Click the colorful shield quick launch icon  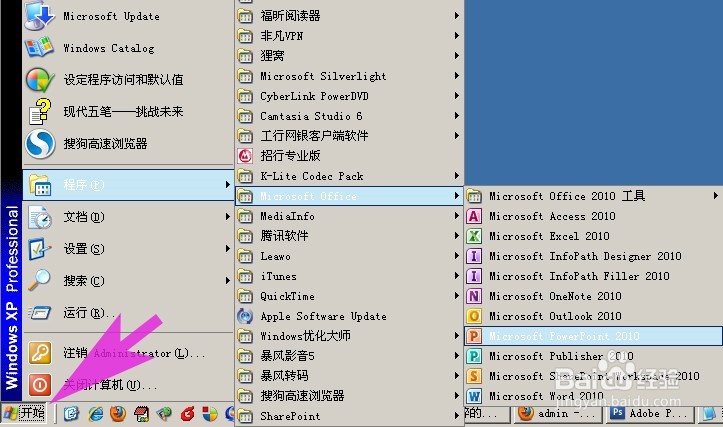tap(210, 414)
